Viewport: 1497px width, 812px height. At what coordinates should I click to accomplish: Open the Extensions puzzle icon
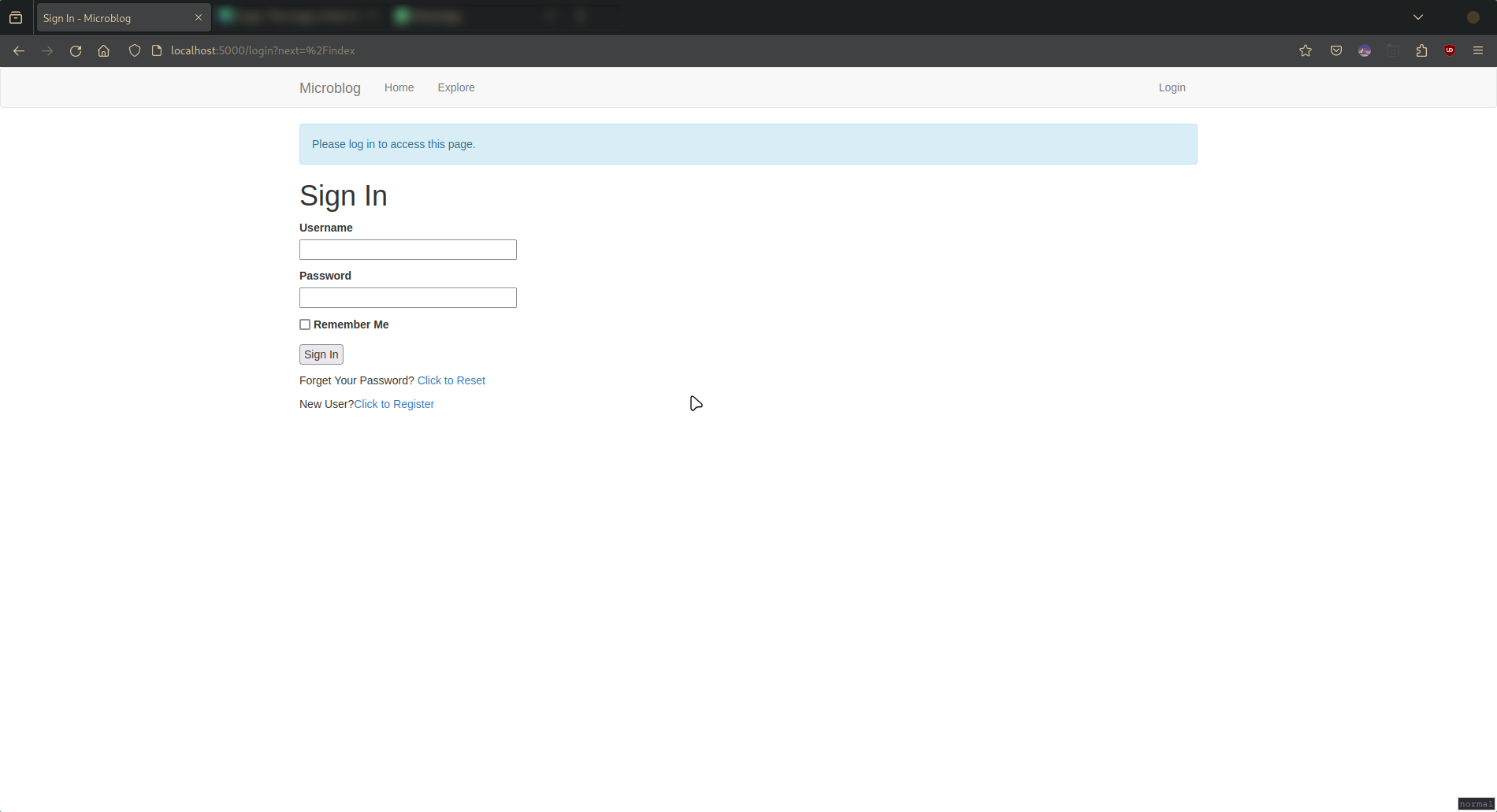[x=1421, y=50]
